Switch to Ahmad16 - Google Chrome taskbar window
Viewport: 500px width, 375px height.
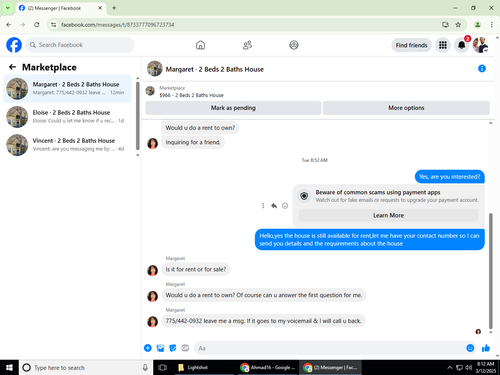(268, 367)
